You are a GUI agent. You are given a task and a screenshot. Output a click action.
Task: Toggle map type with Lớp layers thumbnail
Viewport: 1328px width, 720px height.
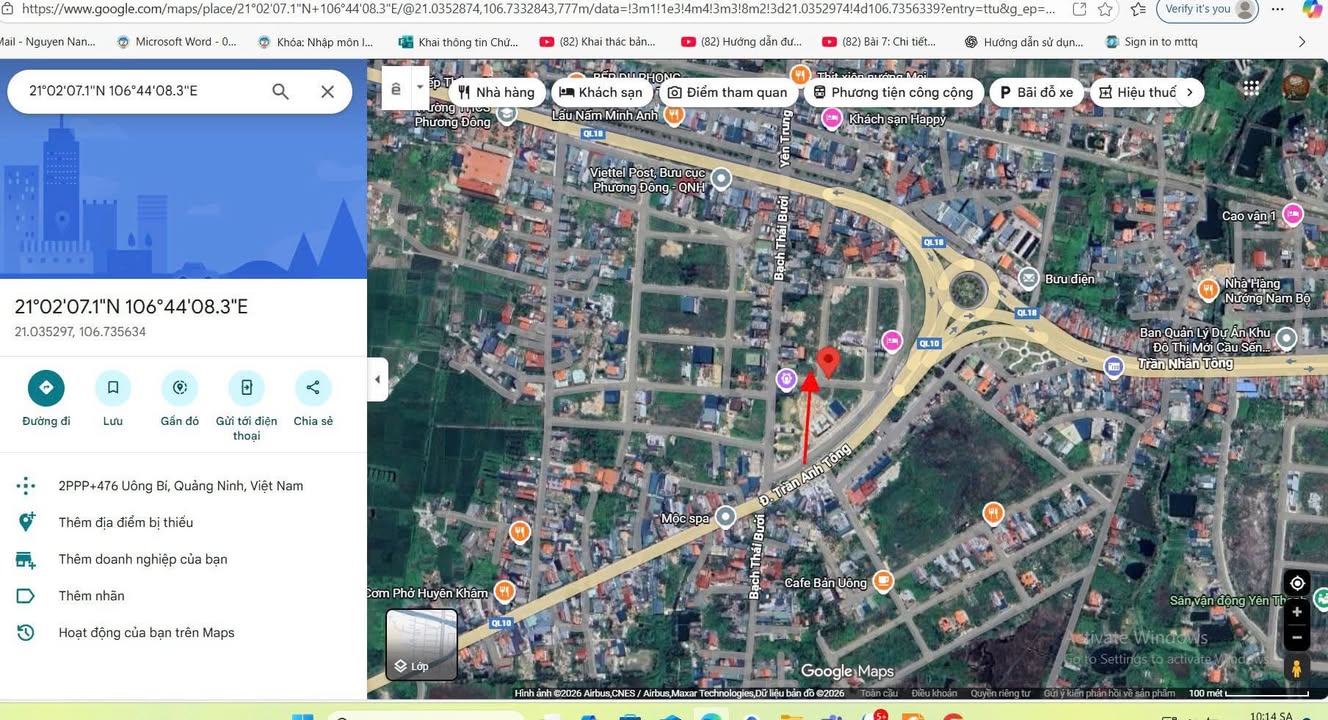click(422, 644)
